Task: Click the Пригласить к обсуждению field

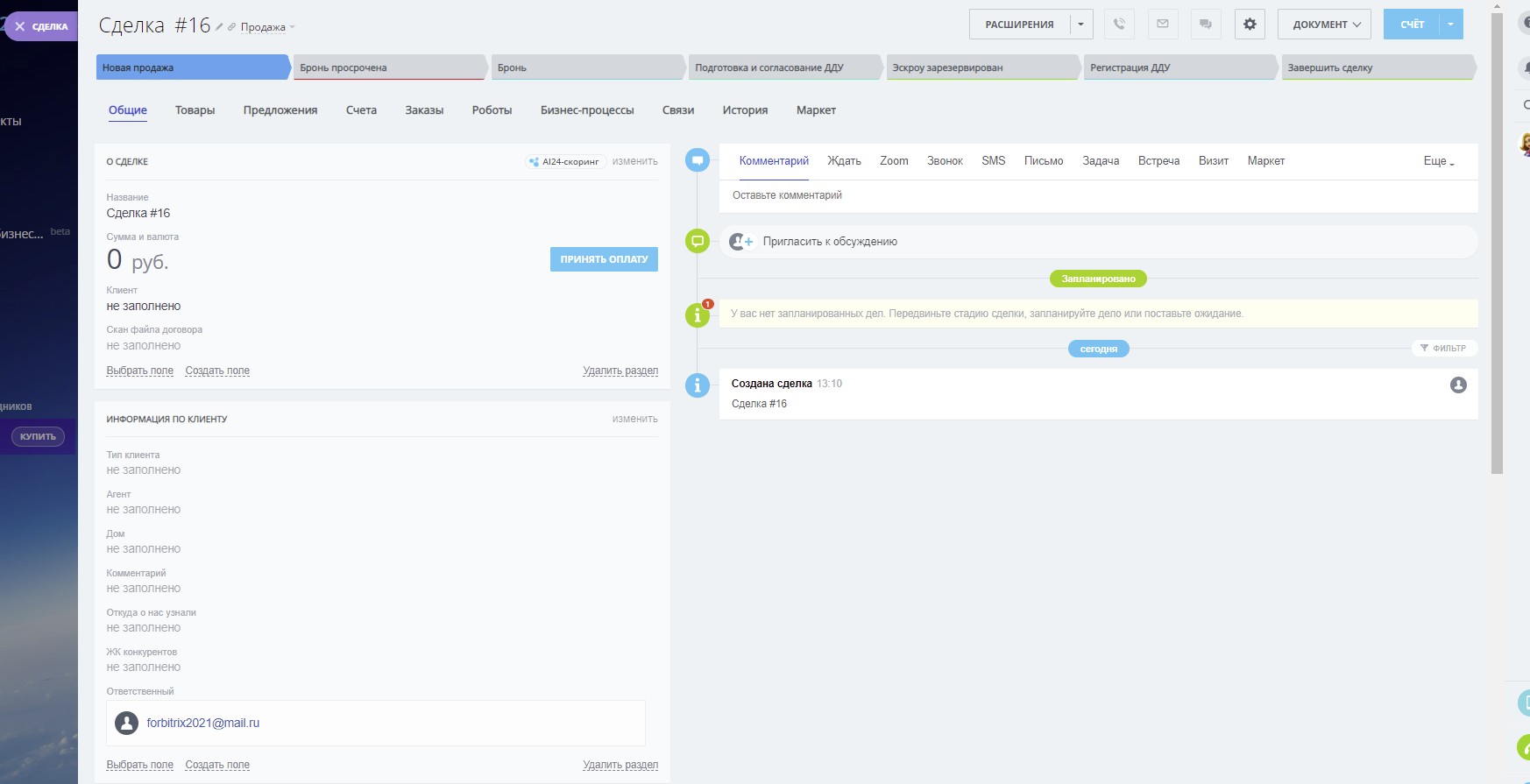Action: click(1098, 242)
